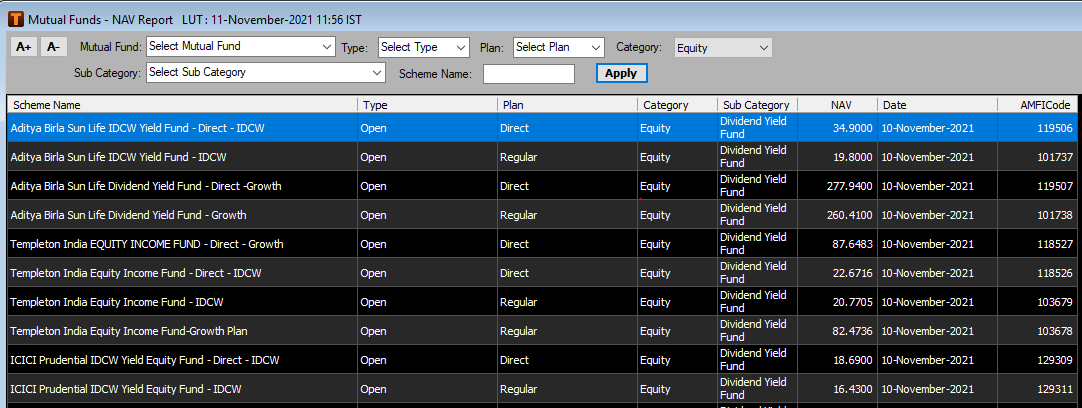Click AMFI code 118527
Image resolution: width=1082 pixels, height=408 pixels.
1054,244
